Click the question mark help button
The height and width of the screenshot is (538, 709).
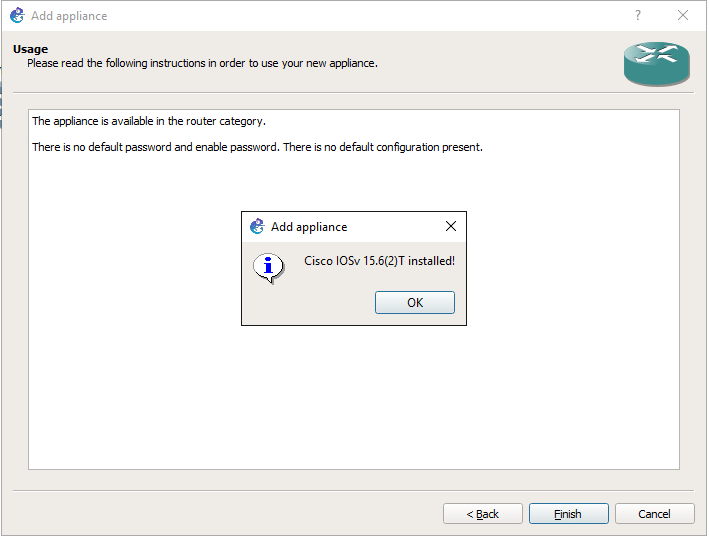(x=638, y=16)
